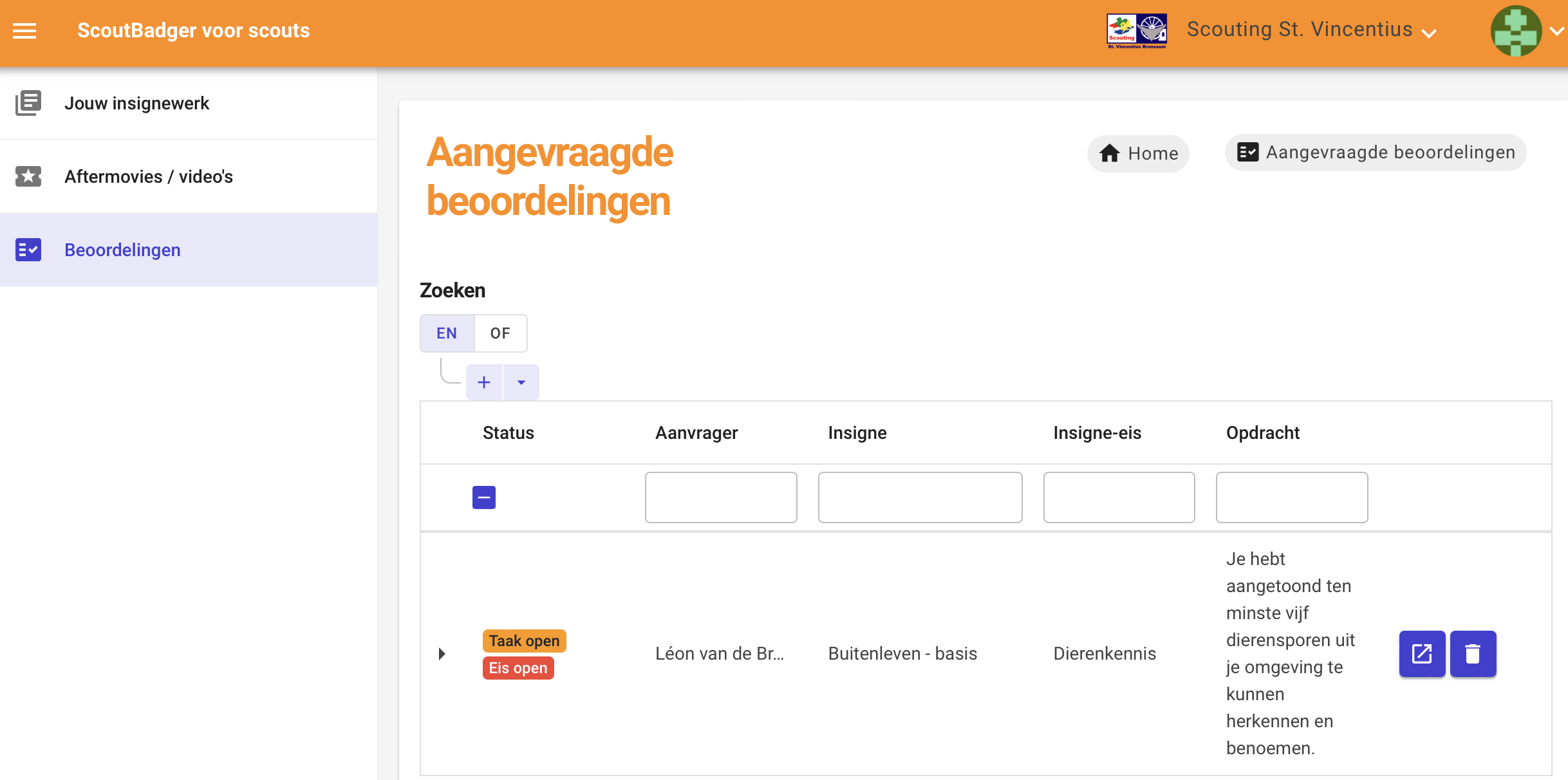Image resolution: width=1568 pixels, height=780 pixels.
Task: Open the hamburger navigation menu
Action: coord(24,31)
